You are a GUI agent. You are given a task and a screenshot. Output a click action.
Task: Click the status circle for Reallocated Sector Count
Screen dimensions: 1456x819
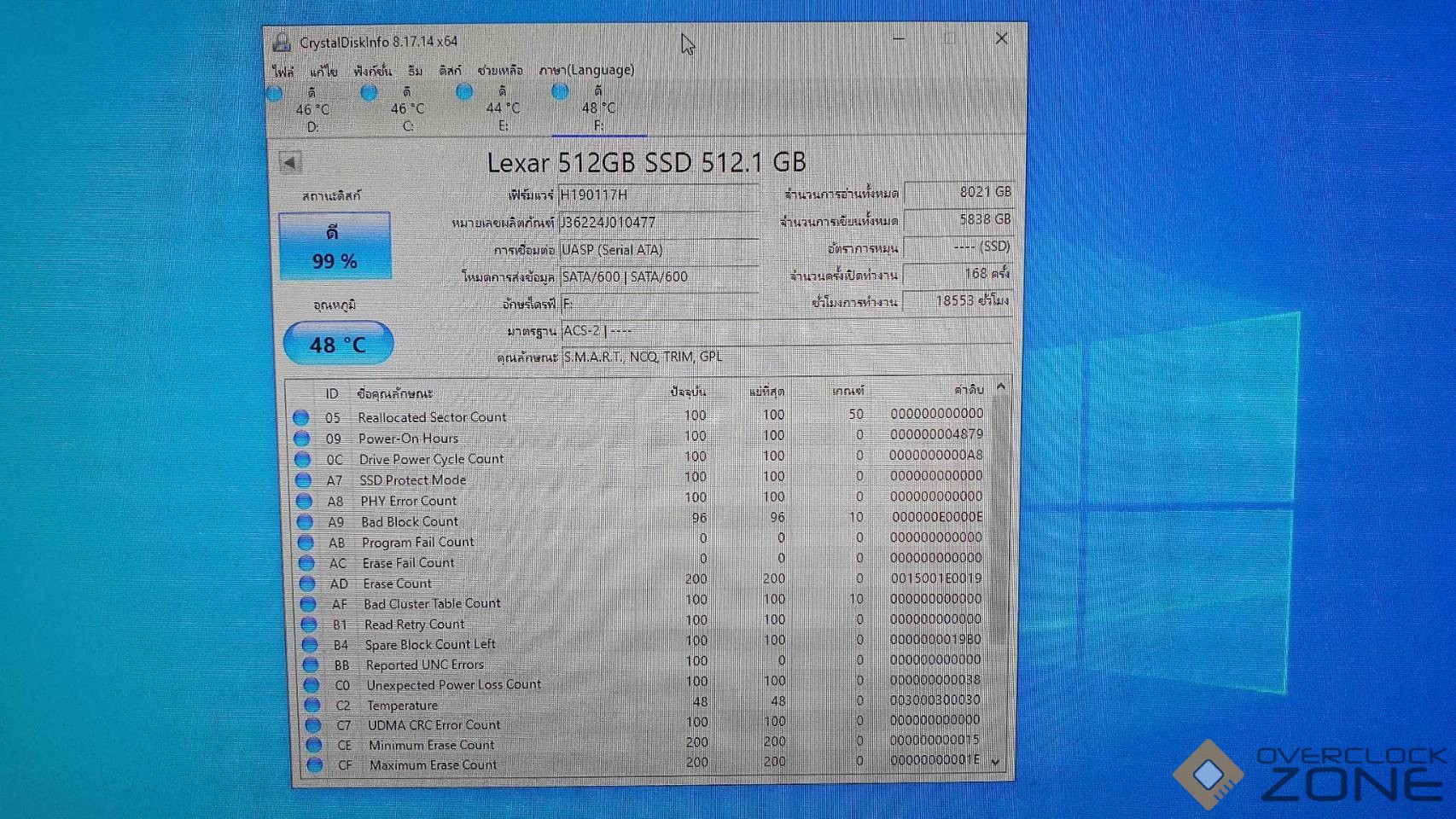(x=301, y=417)
